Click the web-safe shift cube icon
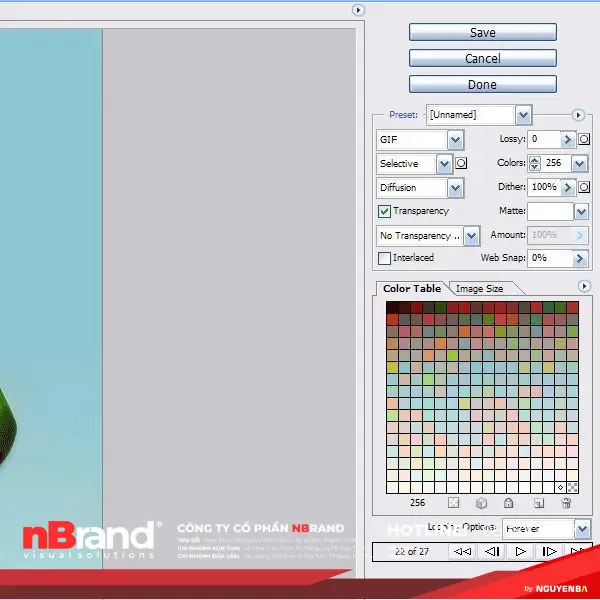 pos(481,503)
